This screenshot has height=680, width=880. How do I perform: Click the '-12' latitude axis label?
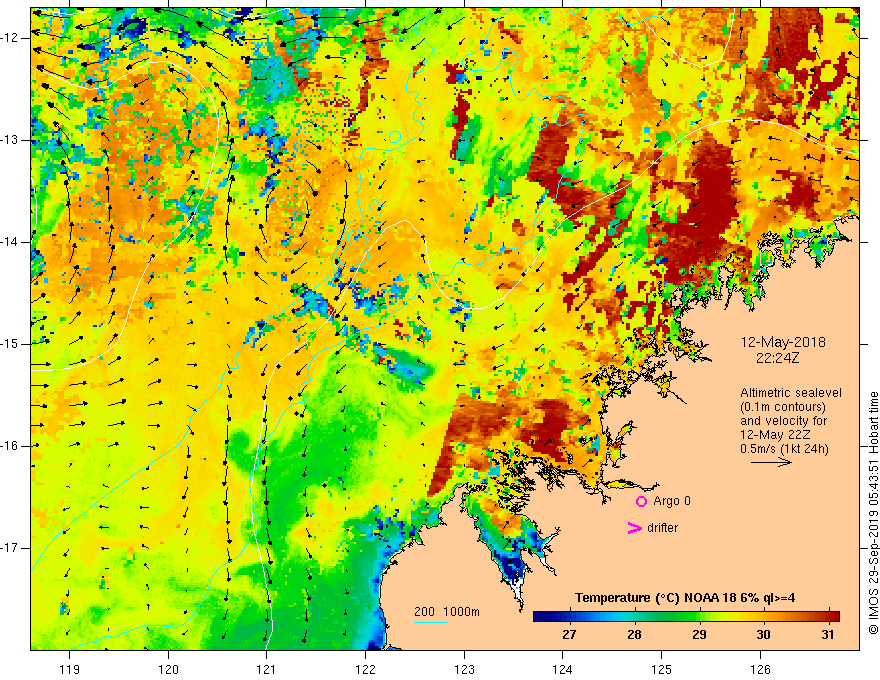11,38
